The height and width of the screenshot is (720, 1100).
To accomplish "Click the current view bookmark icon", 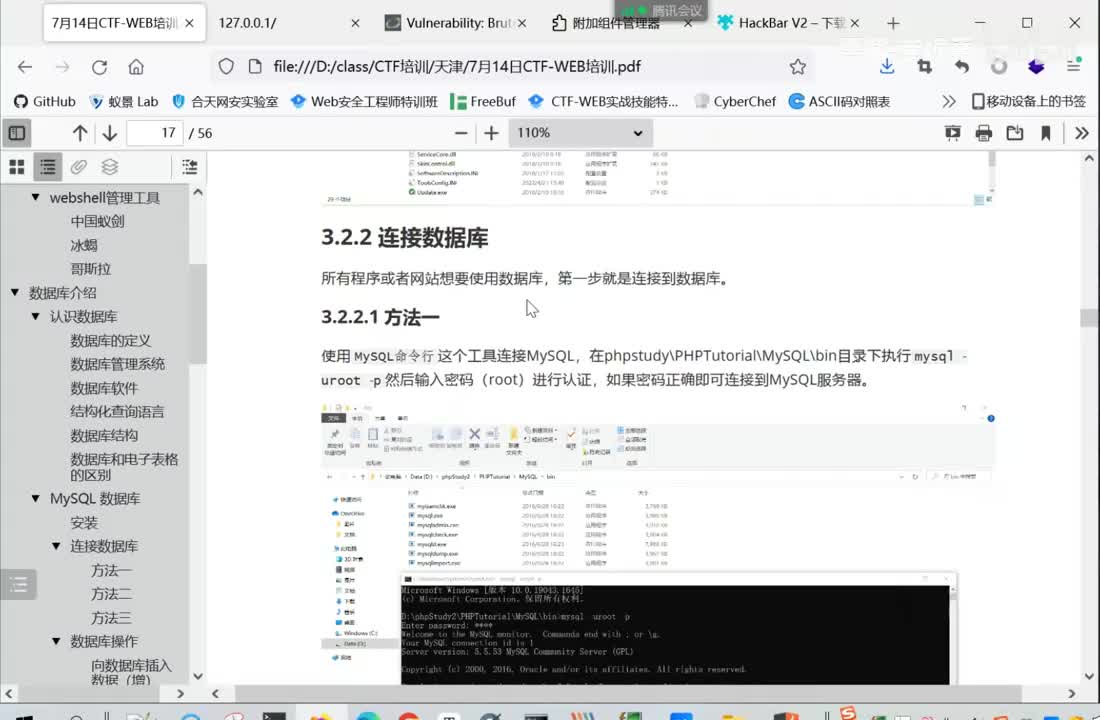I will pos(1045,133).
